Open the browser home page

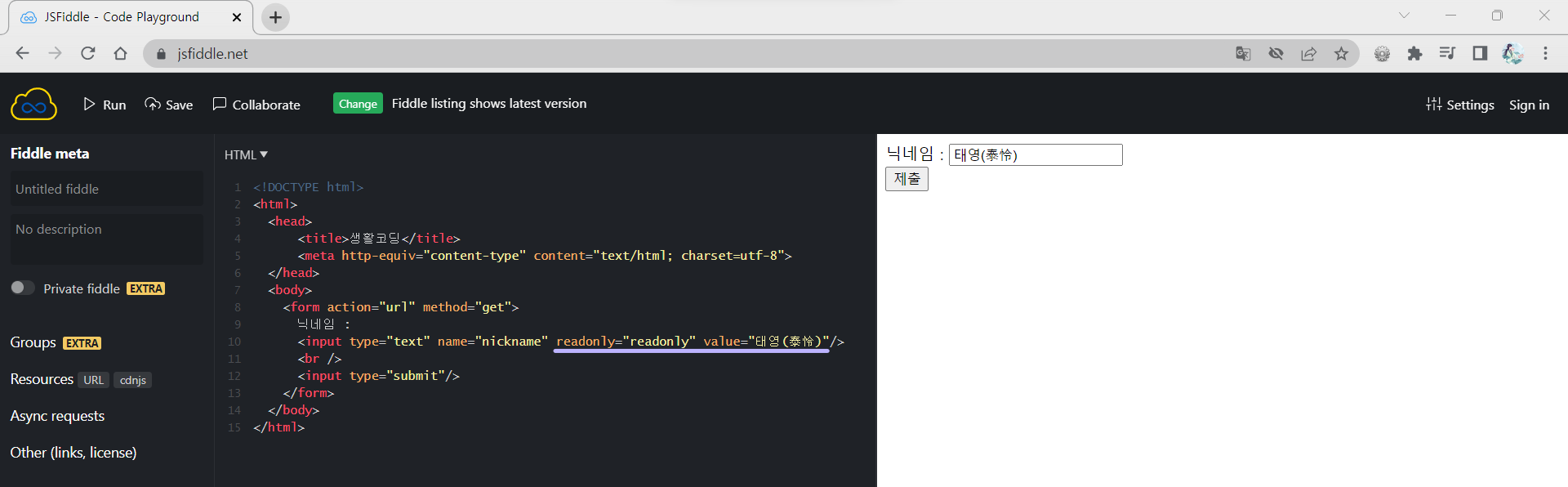pos(120,53)
